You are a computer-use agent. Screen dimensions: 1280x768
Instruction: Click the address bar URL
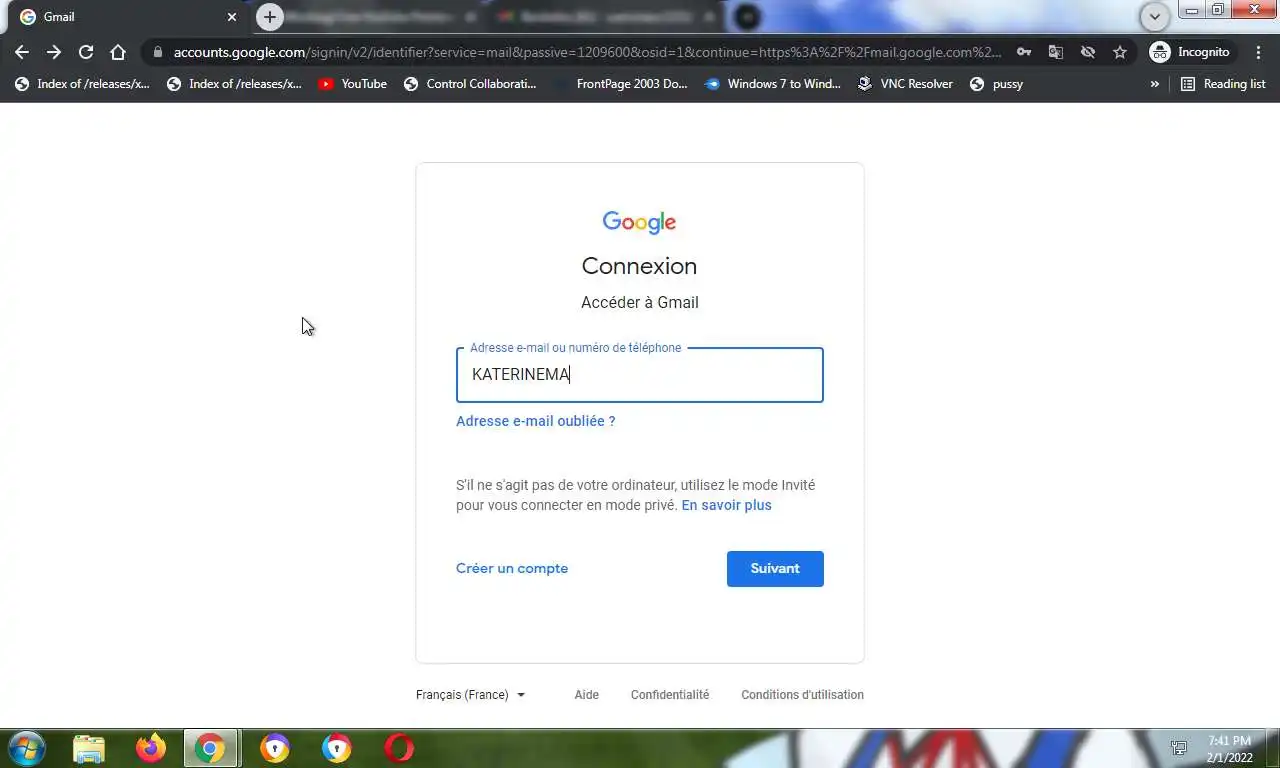(587, 52)
